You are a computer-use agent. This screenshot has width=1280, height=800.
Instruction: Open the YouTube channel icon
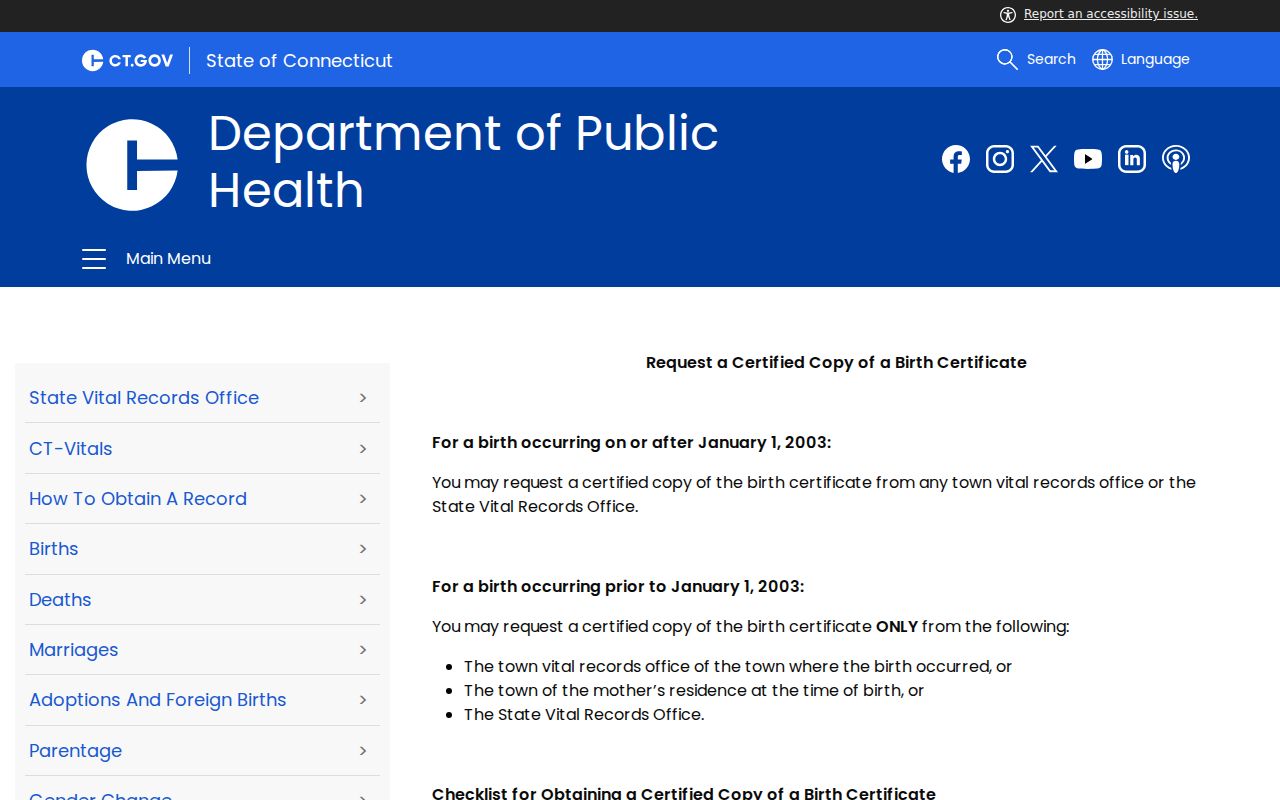pos(1088,159)
